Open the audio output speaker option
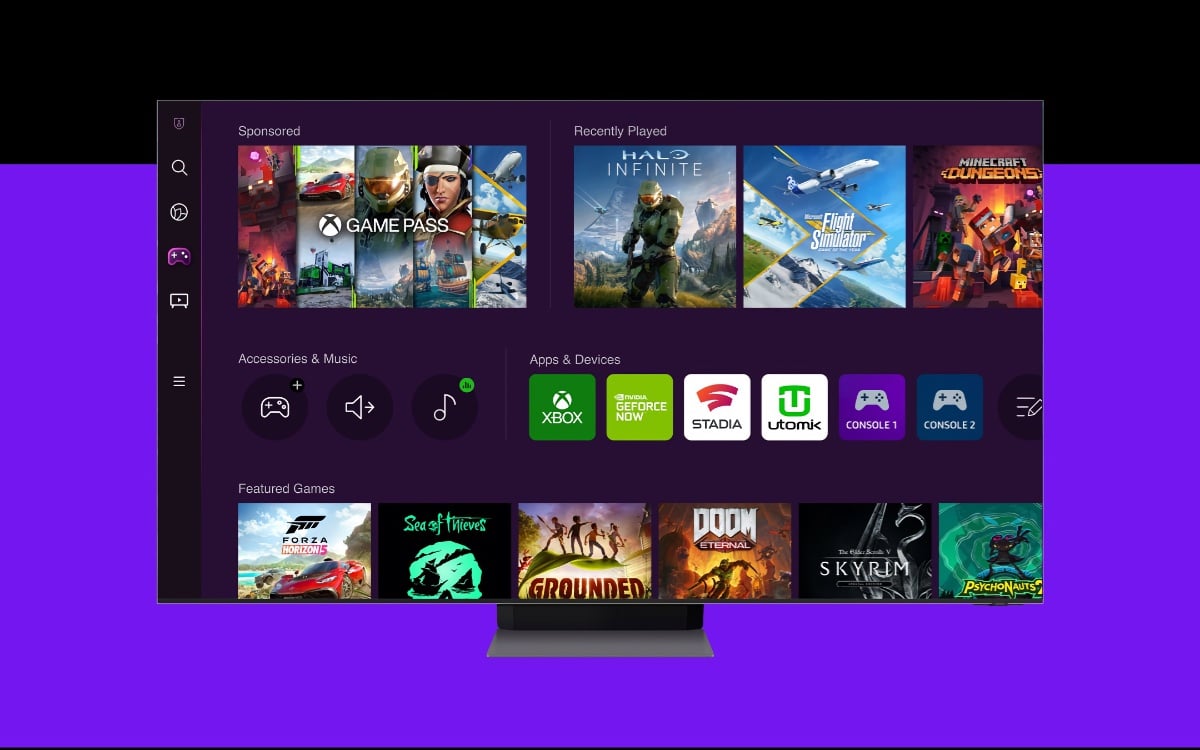This screenshot has height=750, width=1200. [x=360, y=407]
